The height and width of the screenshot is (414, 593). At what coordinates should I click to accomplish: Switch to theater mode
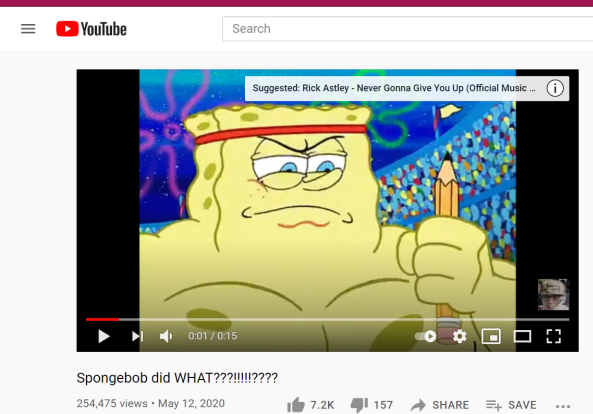click(x=522, y=336)
